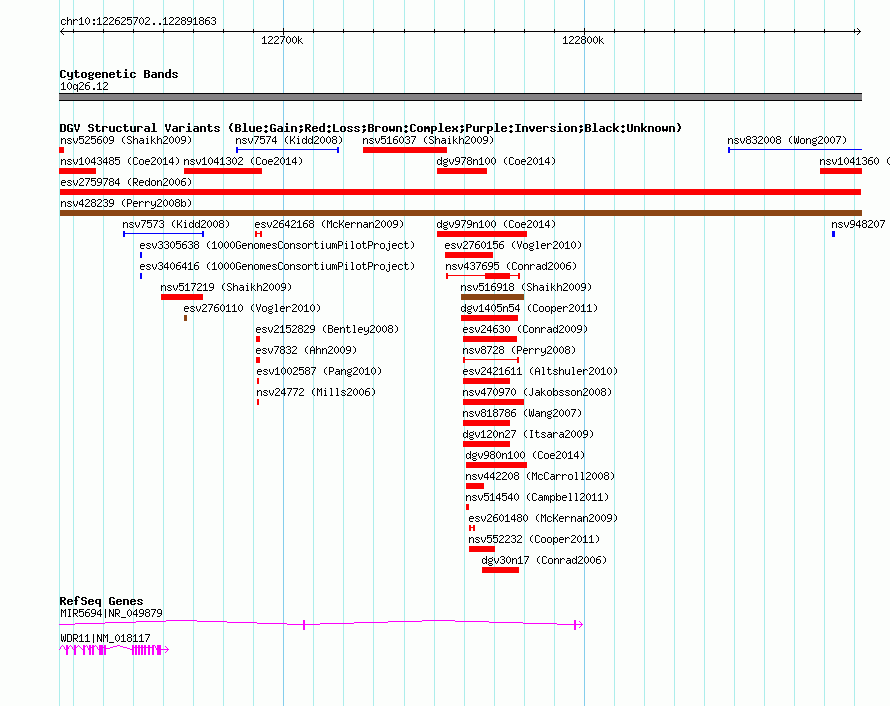
Task: Select nsv514540 (Campbell2011) label
Action: click(537, 497)
